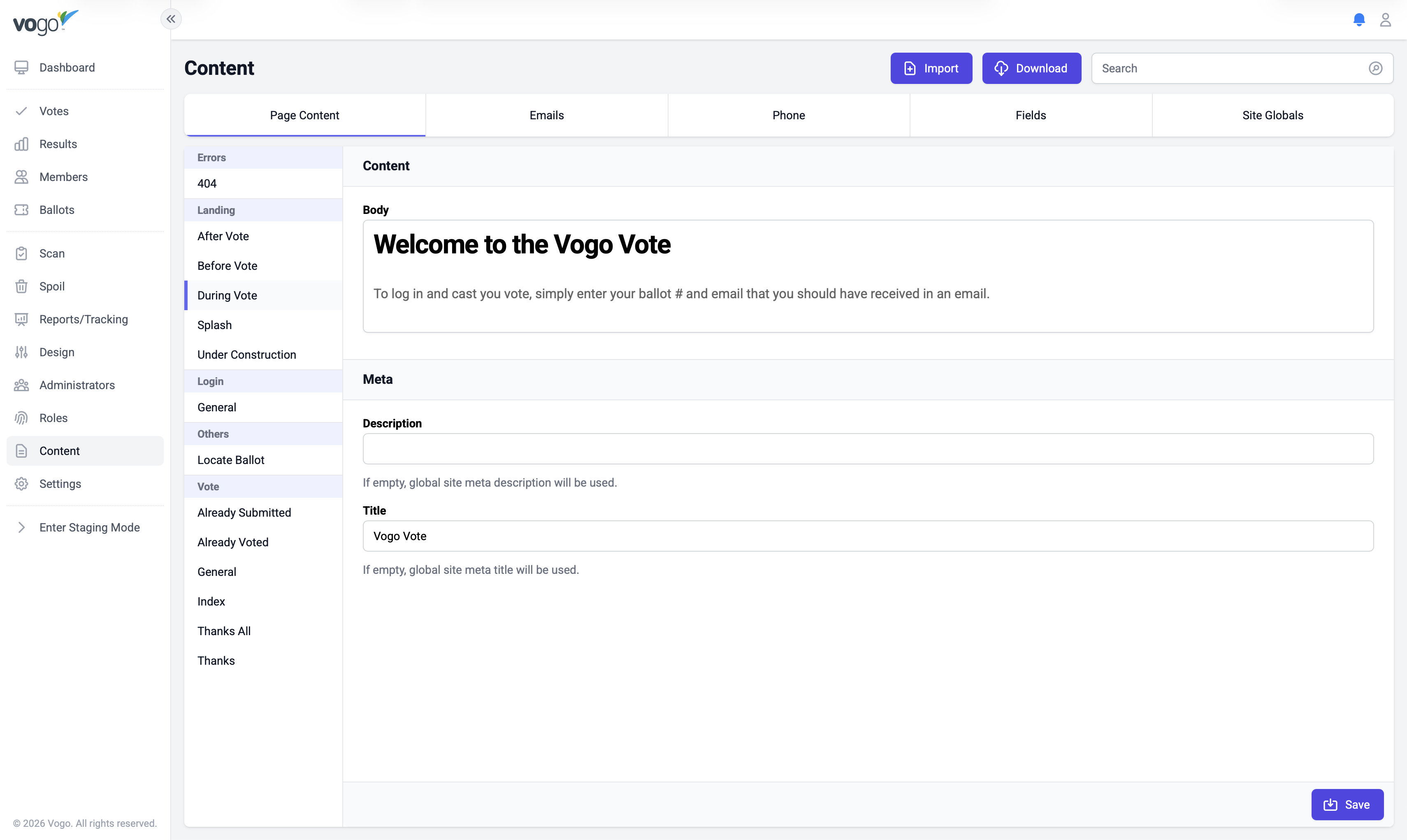Click the Dashboard monitor icon
This screenshot has width=1407, height=840.
coord(21,67)
